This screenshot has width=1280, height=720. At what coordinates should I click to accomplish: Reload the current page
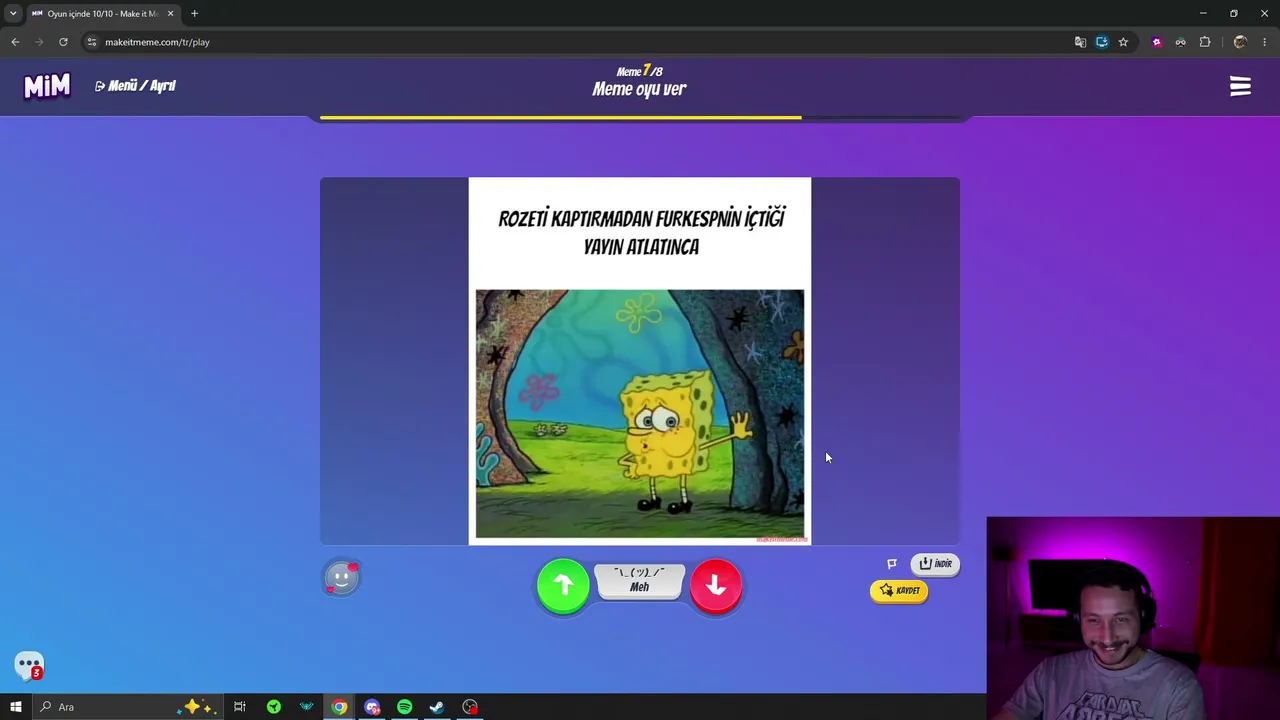coord(63,42)
